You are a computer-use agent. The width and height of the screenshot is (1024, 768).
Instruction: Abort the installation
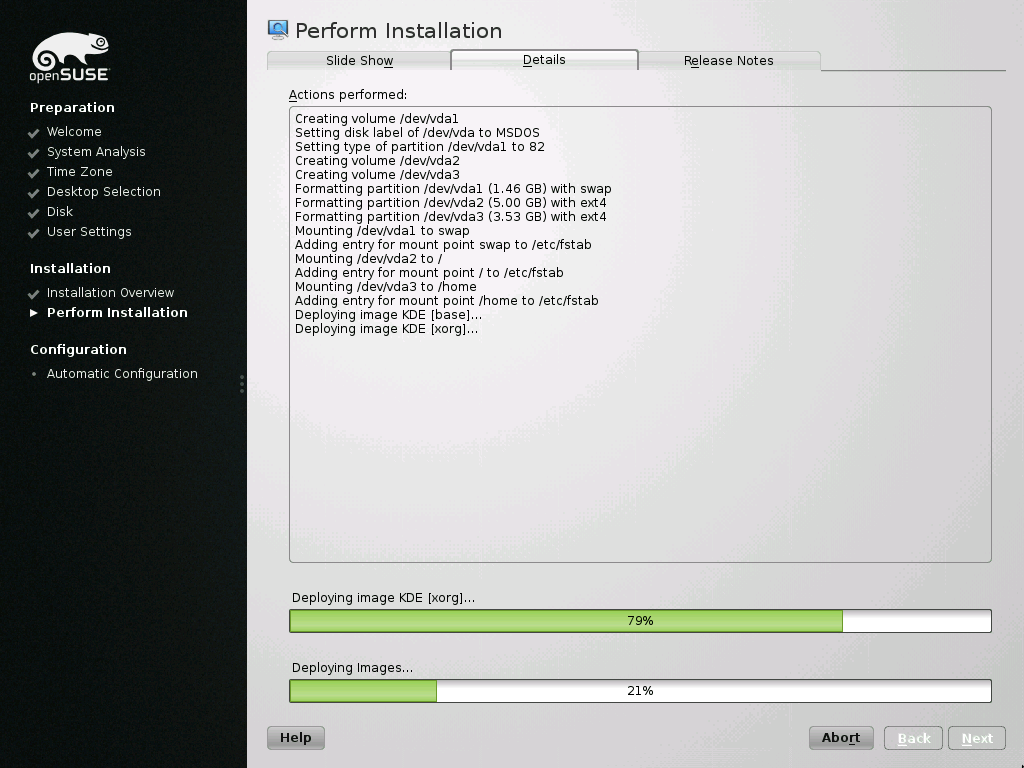(x=841, y=738)
